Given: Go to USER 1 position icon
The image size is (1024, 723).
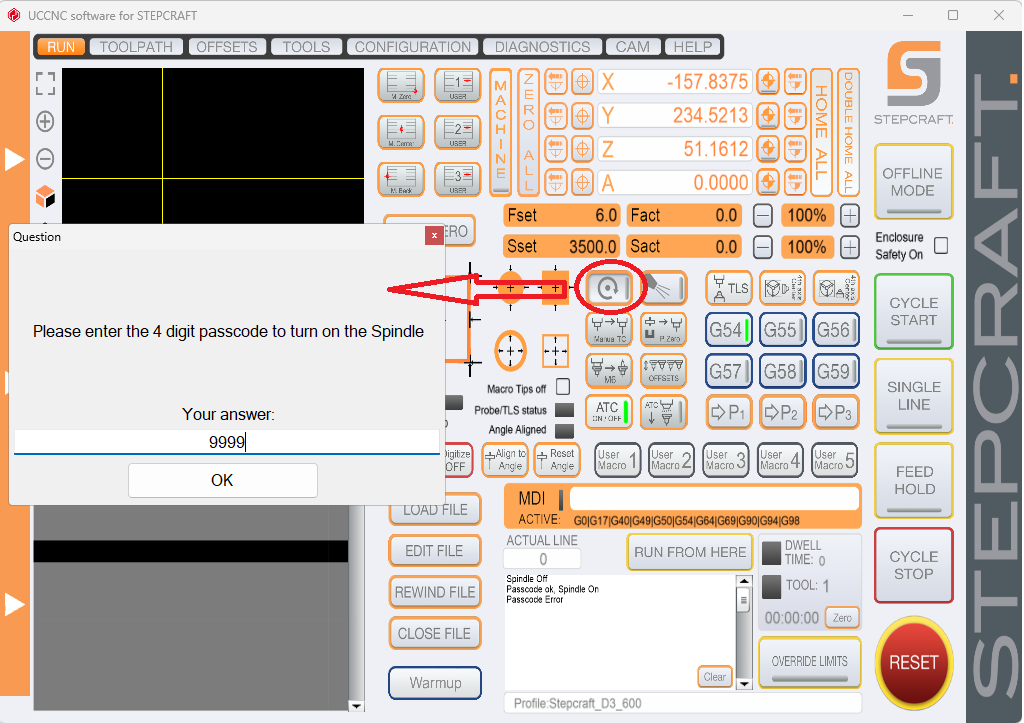Looking at the screenshot, I should coord(458,86).
